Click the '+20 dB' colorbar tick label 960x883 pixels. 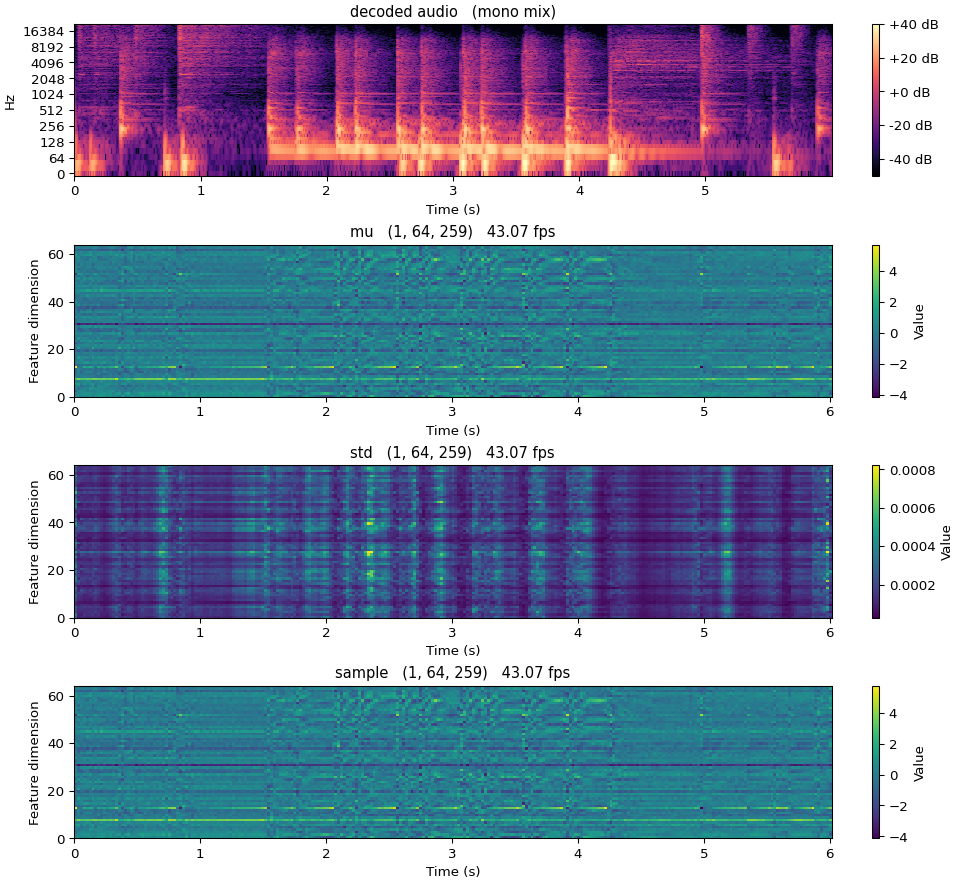(913, 59)
